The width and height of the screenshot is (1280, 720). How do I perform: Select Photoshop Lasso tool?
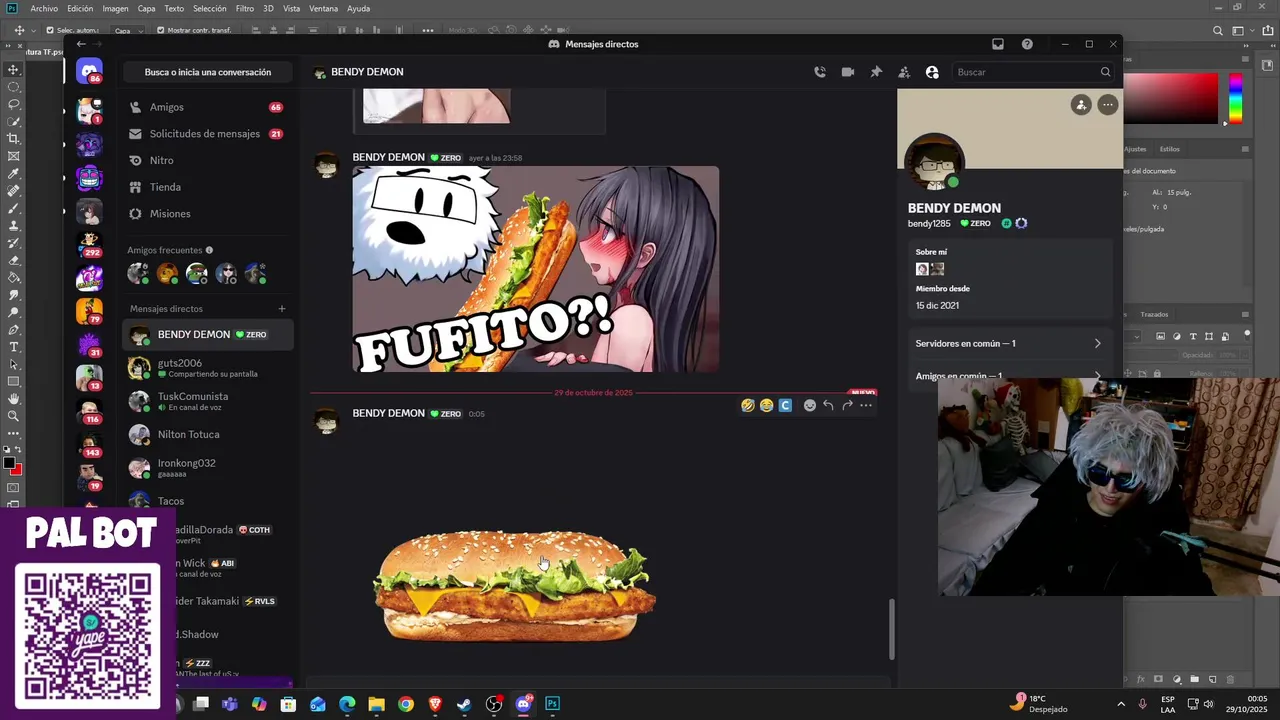tap(14, 104)
